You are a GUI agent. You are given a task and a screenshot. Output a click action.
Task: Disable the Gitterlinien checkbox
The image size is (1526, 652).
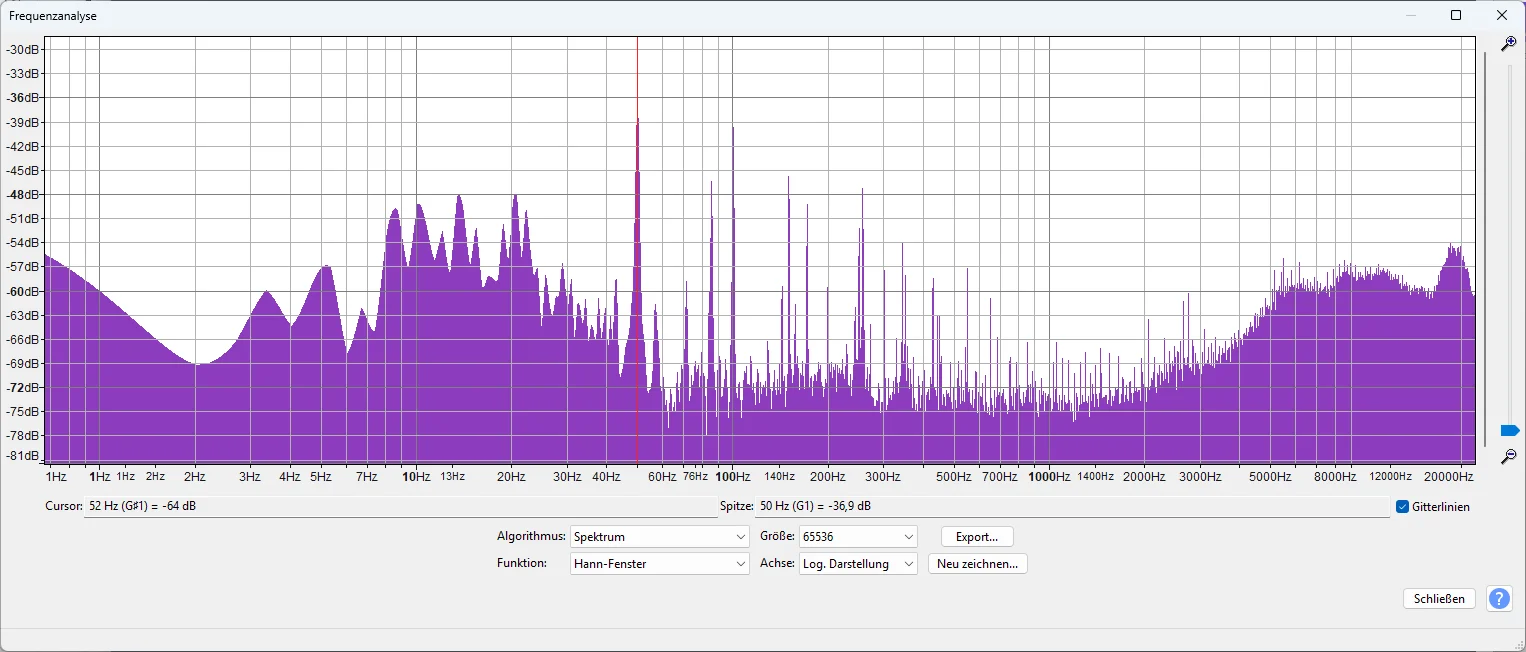1402,507
